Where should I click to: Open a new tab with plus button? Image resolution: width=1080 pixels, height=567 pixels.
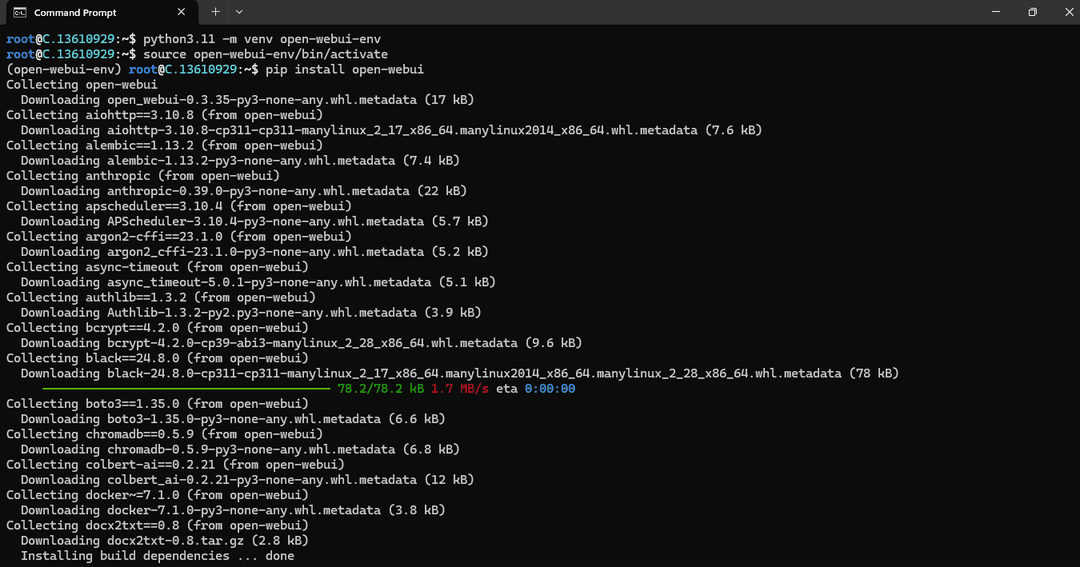pyautogui.click(x=215, y=12)
